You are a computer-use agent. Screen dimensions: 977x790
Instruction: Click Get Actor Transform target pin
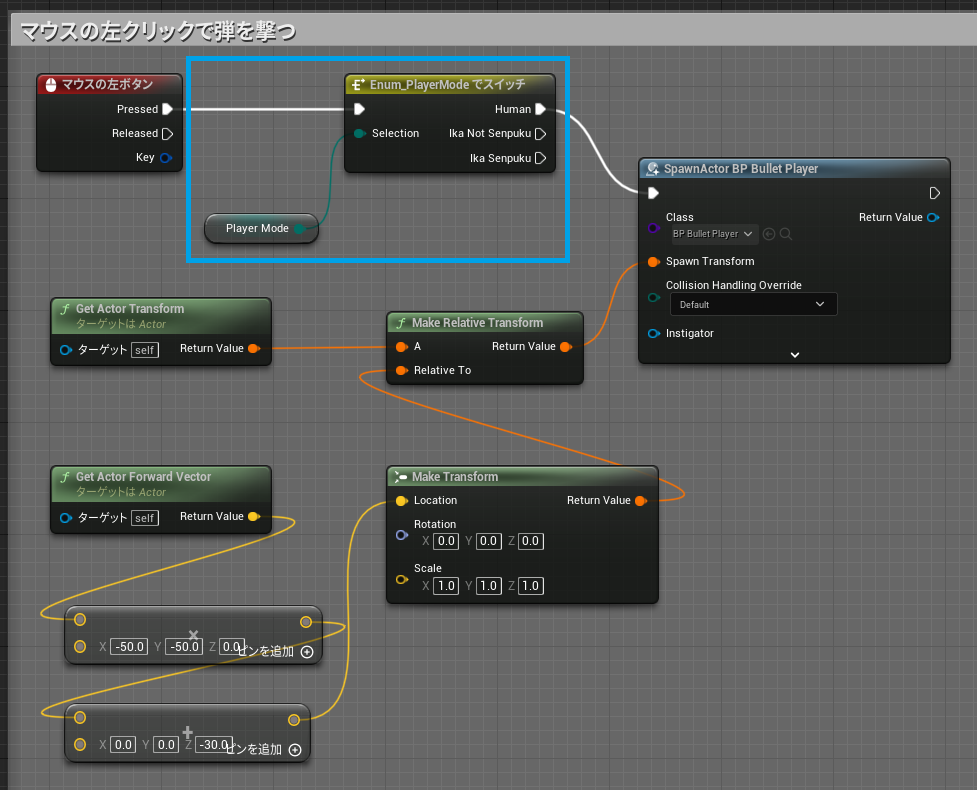pos(65,350)
